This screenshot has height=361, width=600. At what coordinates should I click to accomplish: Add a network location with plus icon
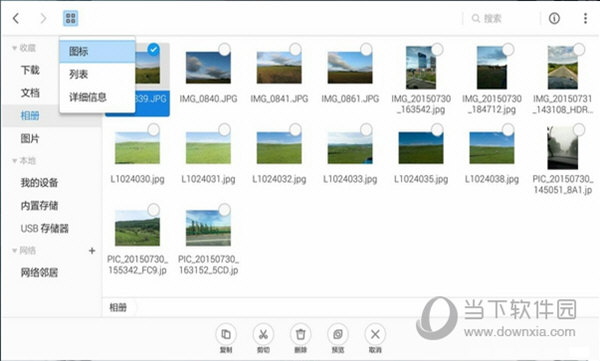pos(92,251)
